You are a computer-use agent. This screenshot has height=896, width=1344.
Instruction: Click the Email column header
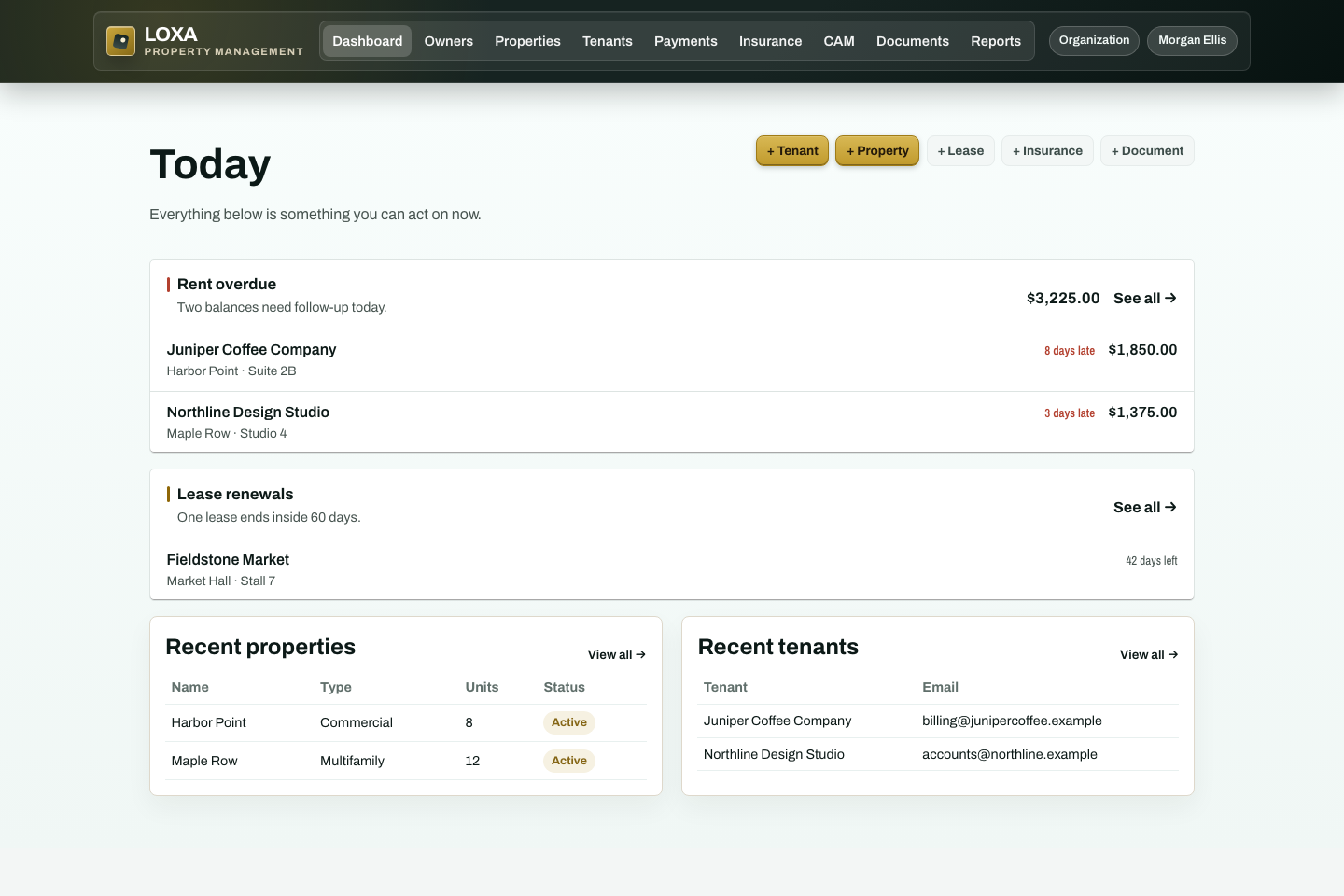click(x=940, y=687)
